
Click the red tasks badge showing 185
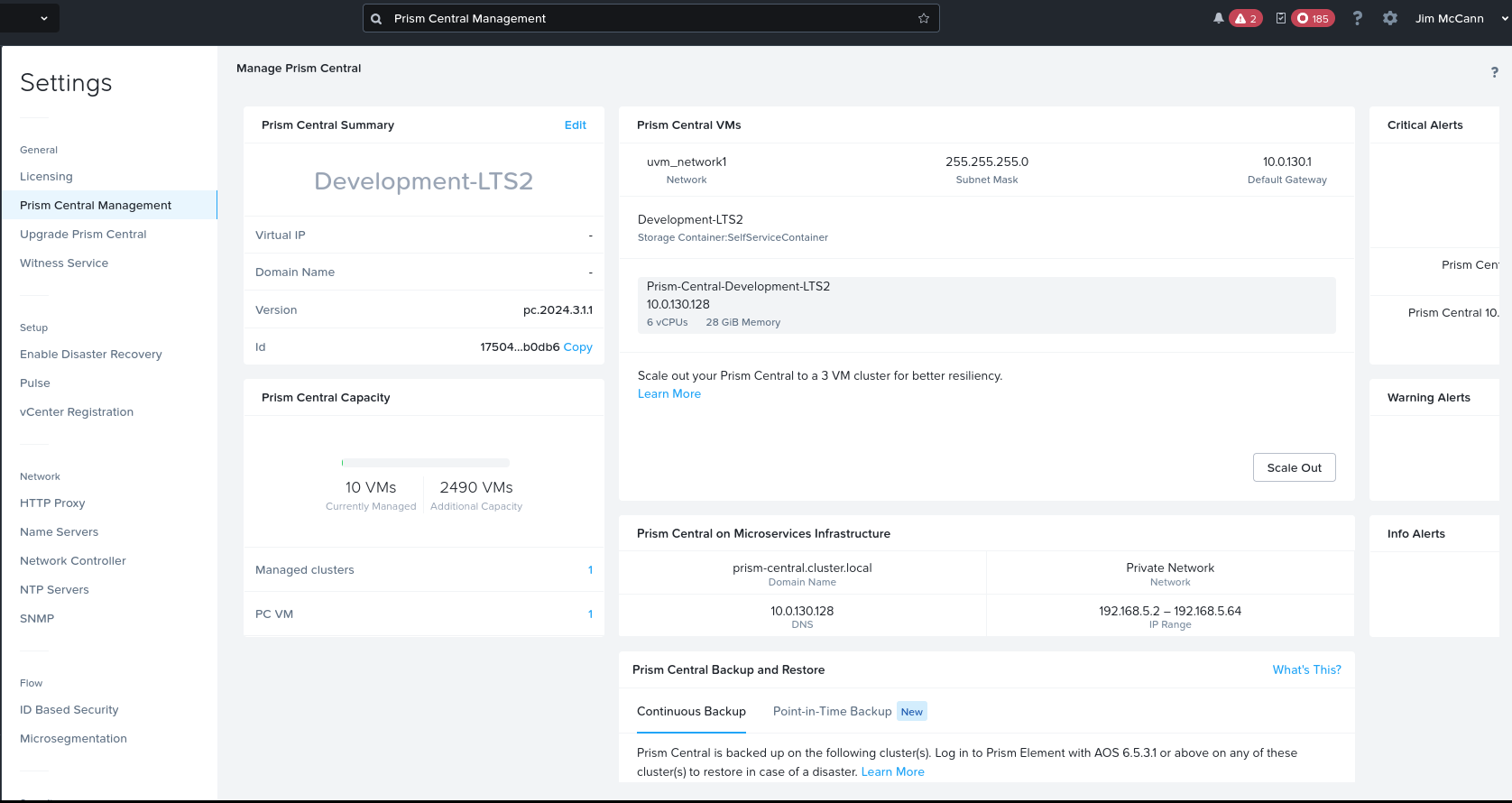coord(1313,19)
